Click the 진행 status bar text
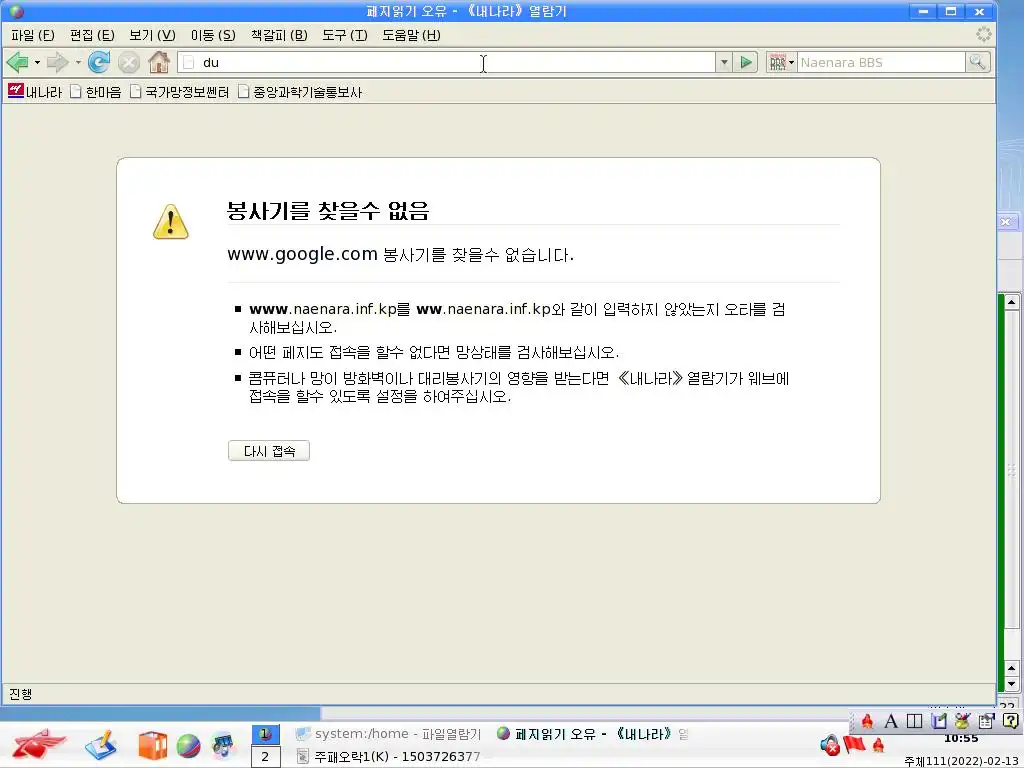The image size is (1024, 768). pos(20,694)
